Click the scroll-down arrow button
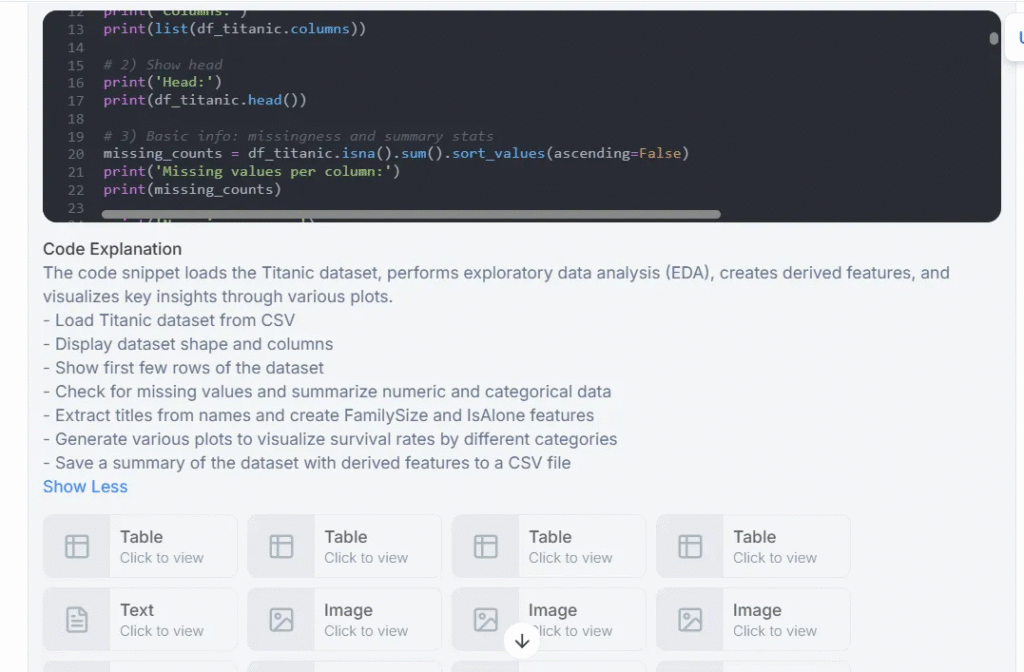The height and width of the screenshot is (672, 1024). point(522,641)
